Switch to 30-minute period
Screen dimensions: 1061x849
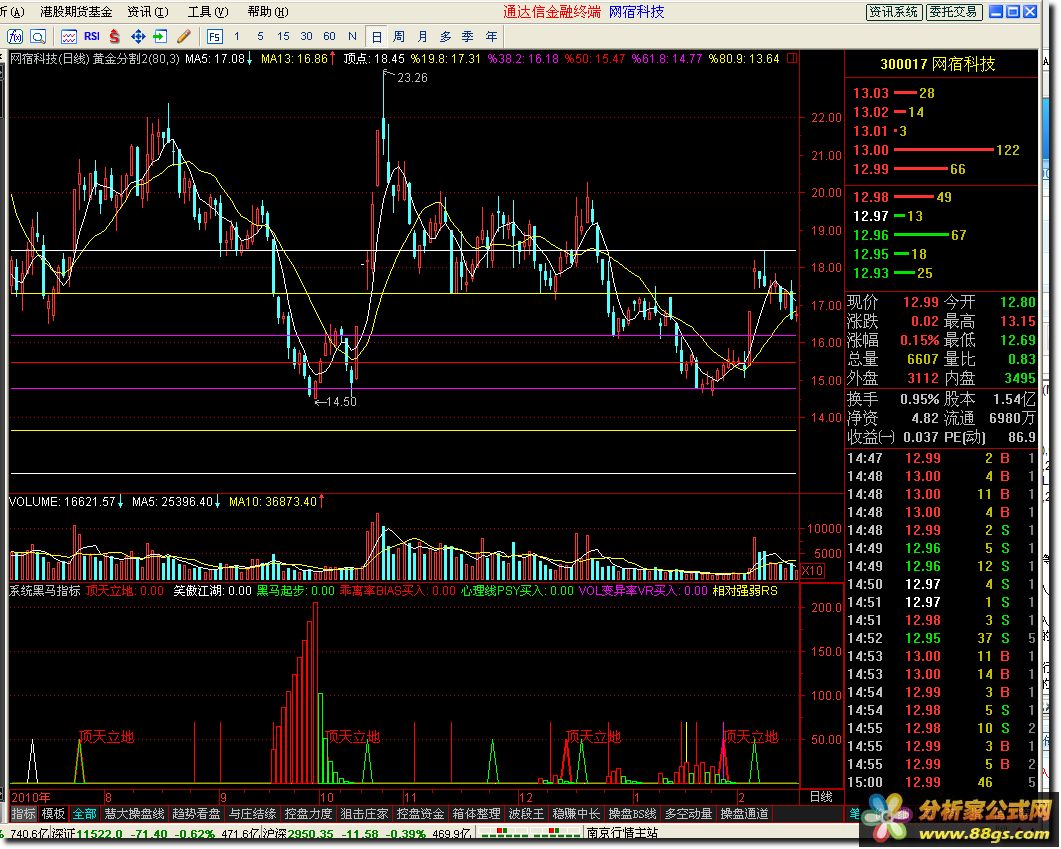pyautogui.click(x=306, y=37)
